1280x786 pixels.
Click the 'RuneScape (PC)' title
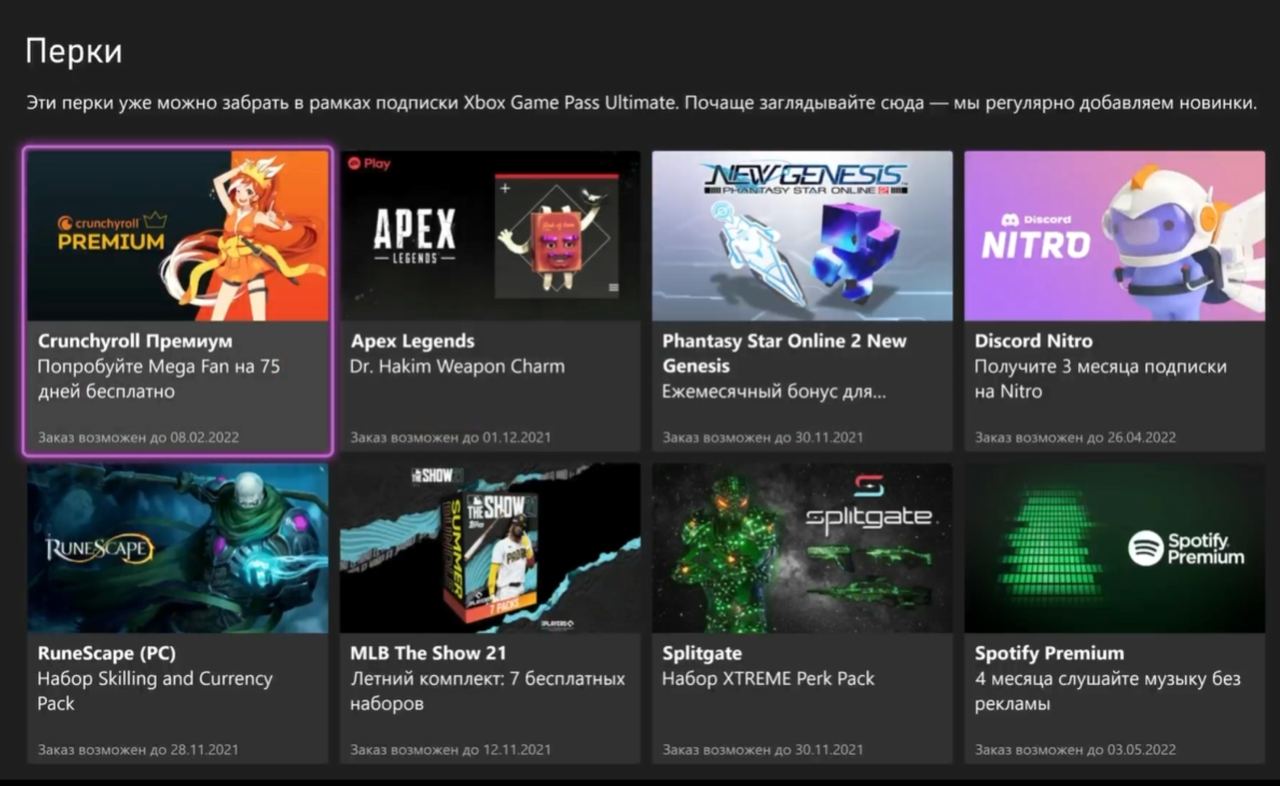click(x=107, y=653)
